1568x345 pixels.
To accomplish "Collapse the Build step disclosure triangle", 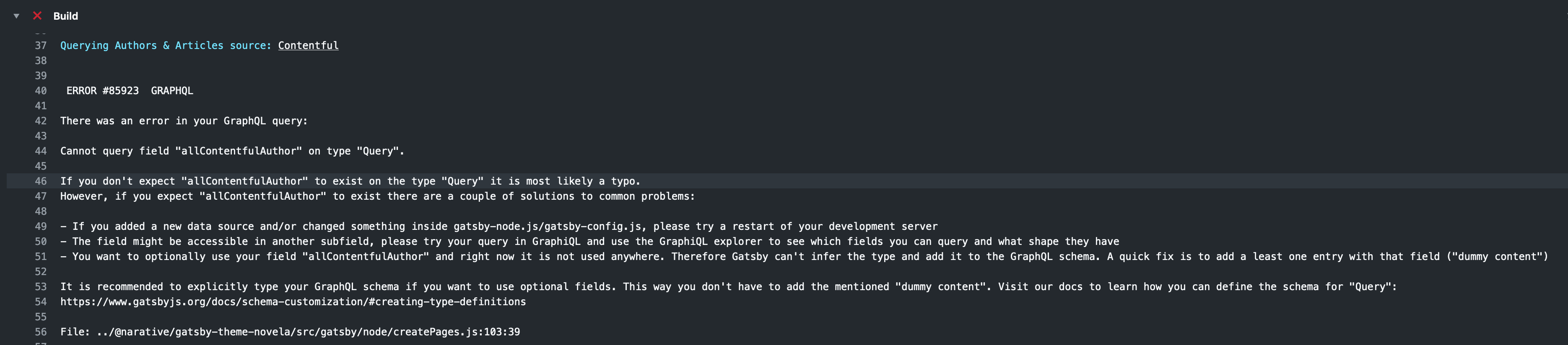I will click(x=16, y=16).
